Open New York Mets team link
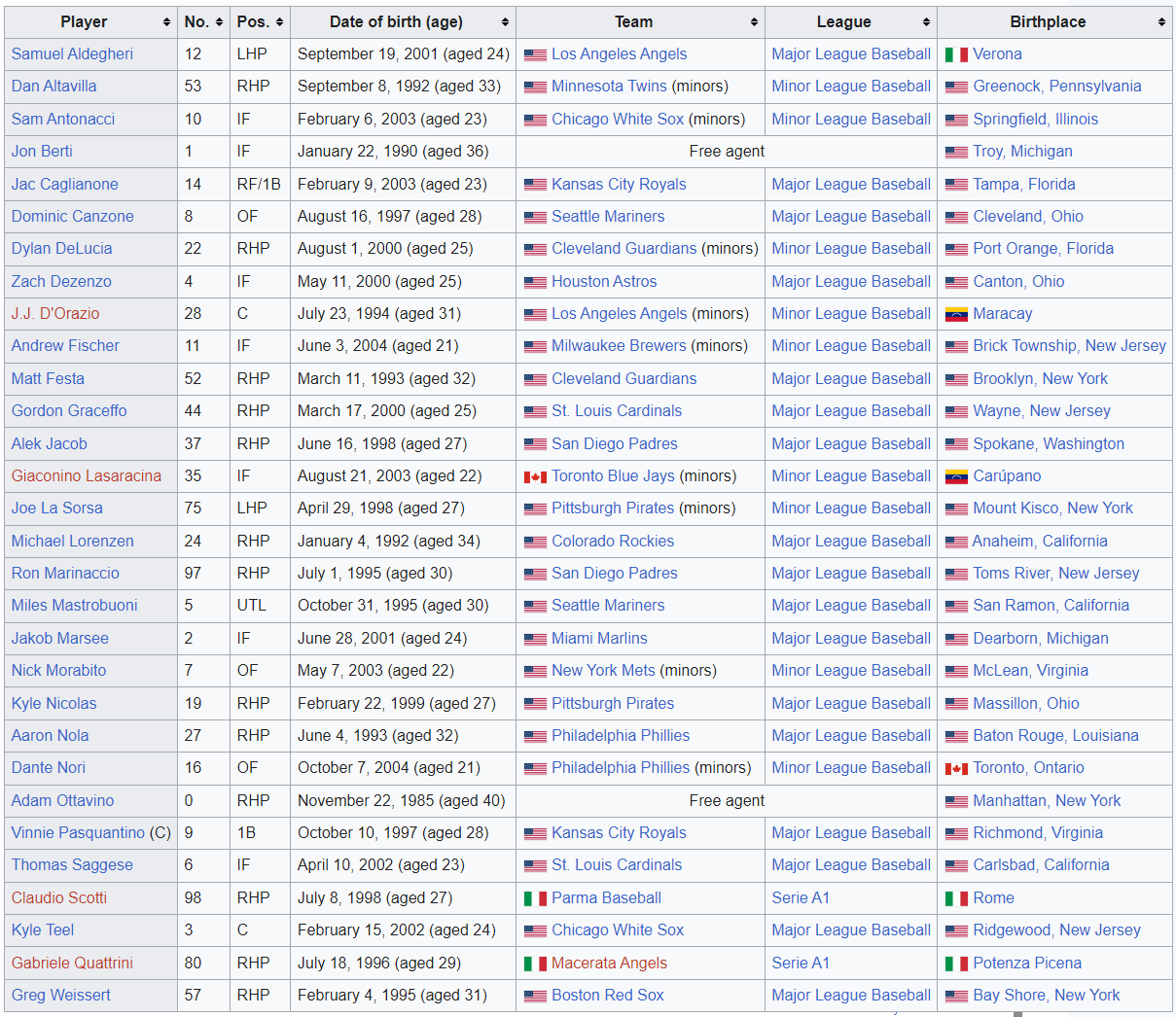1176x1017 pixels. [603, 671]
